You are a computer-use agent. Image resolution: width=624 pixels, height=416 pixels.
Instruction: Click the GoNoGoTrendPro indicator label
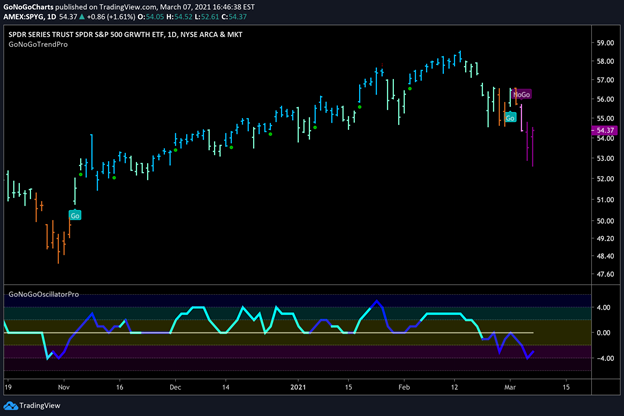pyautogui.click(x=38, y=45)
